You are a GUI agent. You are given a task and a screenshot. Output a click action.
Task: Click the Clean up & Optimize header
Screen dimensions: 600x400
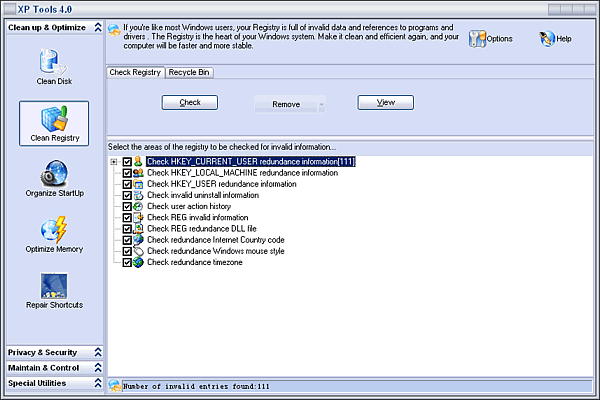pyautogui.click(x=55, y=28)
